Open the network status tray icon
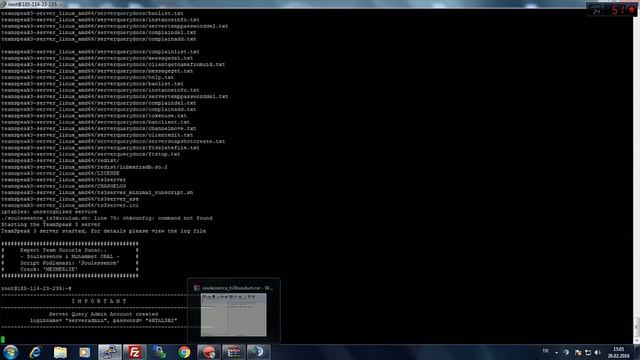The width and height of the screenshot is (640, 360). (588, 352)
